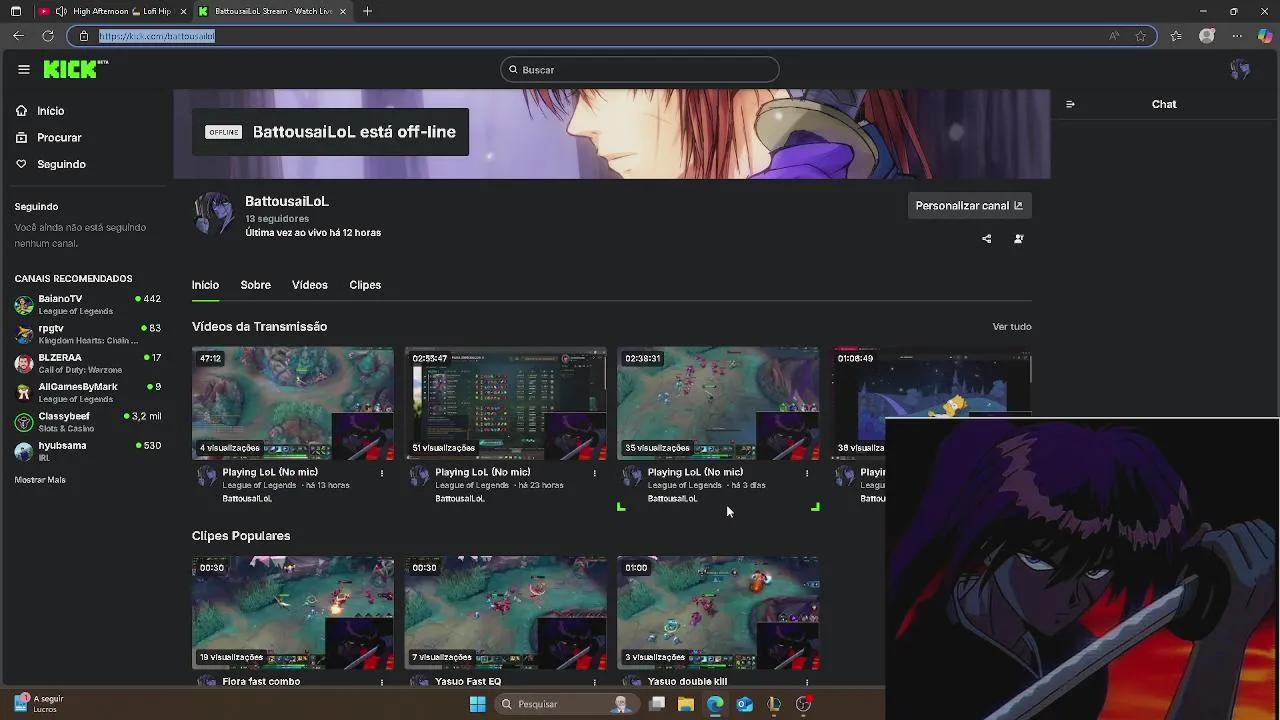Open a new browser tab

click(367, 11)
